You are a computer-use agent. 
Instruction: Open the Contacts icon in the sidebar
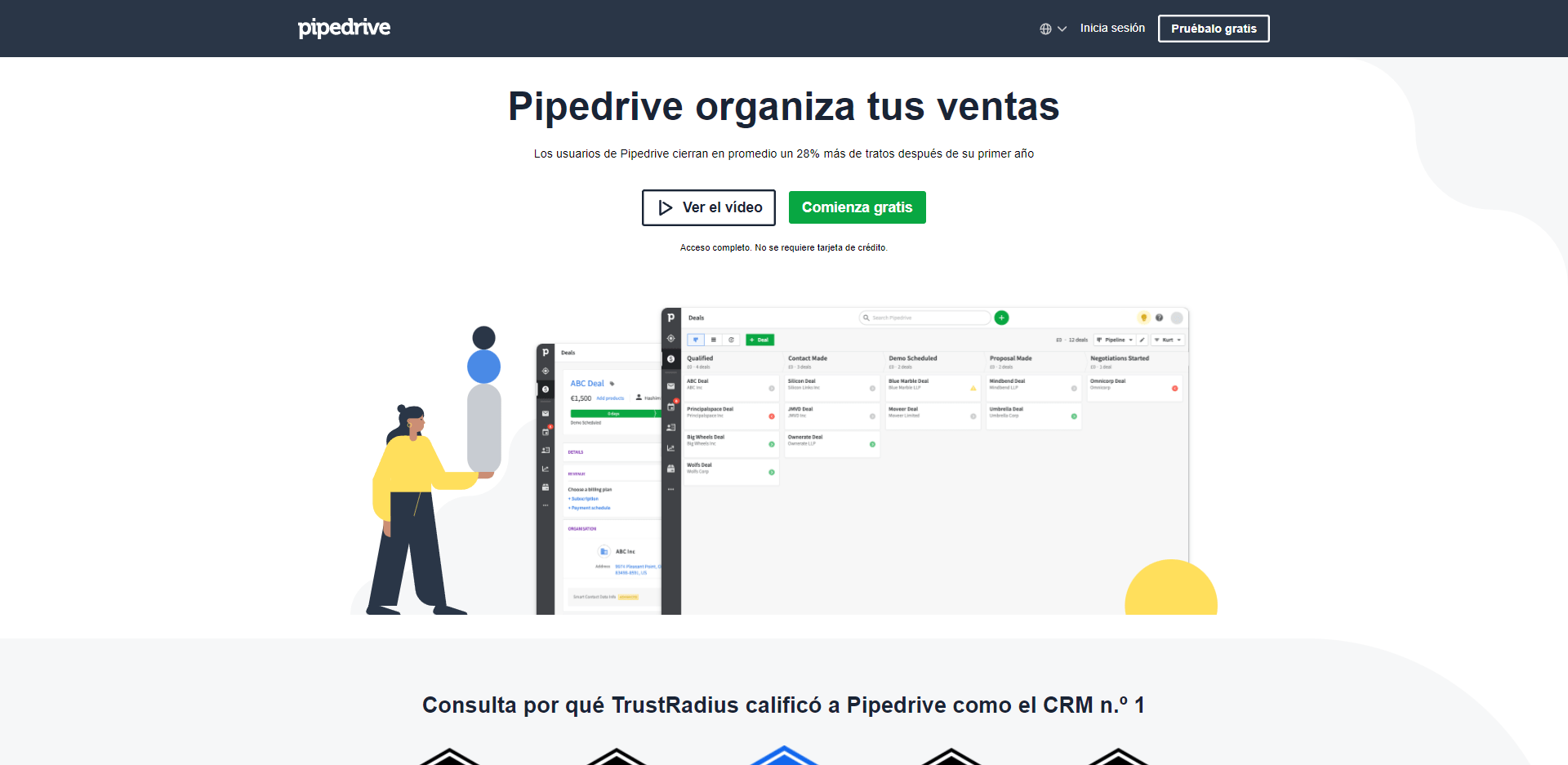point(670,427)
